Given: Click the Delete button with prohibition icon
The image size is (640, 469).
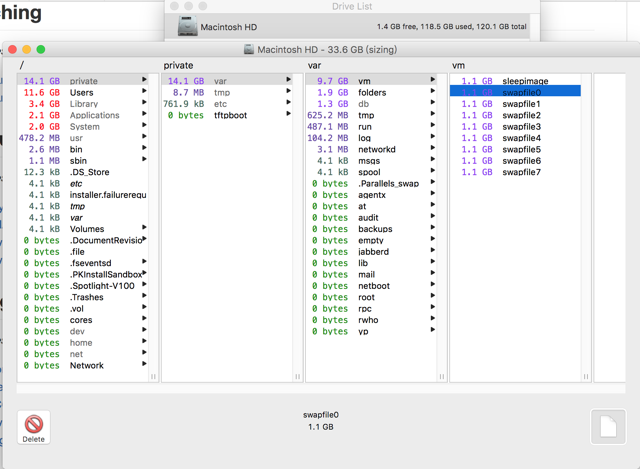Looking at the screenshot, I should pyautogui.click(x=33, y=427).
